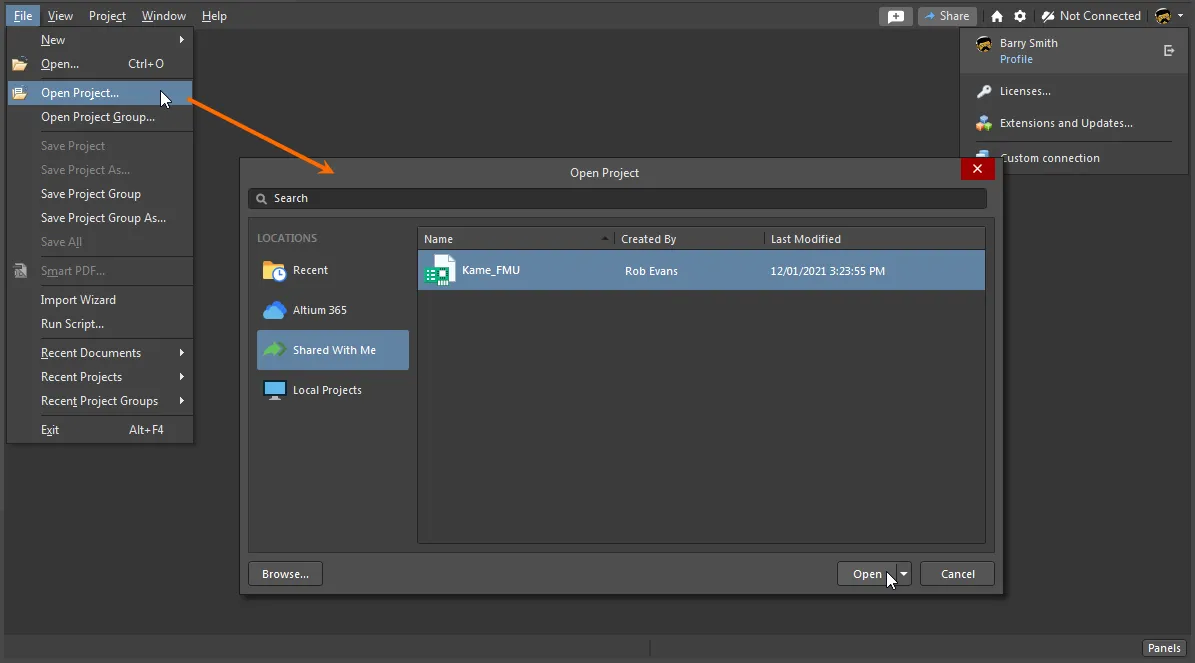Open the Help menu
1195x663 pixels.
[214, 16]
